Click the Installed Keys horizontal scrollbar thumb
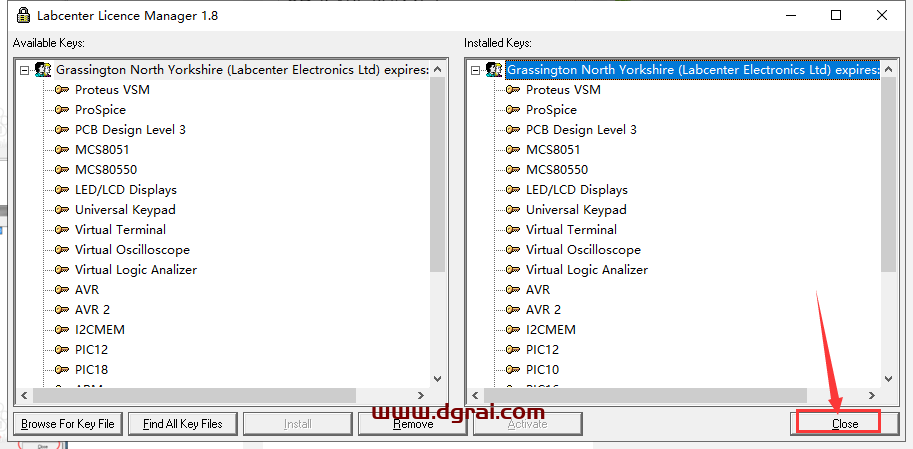This screenshot has height=449, width=913. pyautogui.click(x=645, y=395)
